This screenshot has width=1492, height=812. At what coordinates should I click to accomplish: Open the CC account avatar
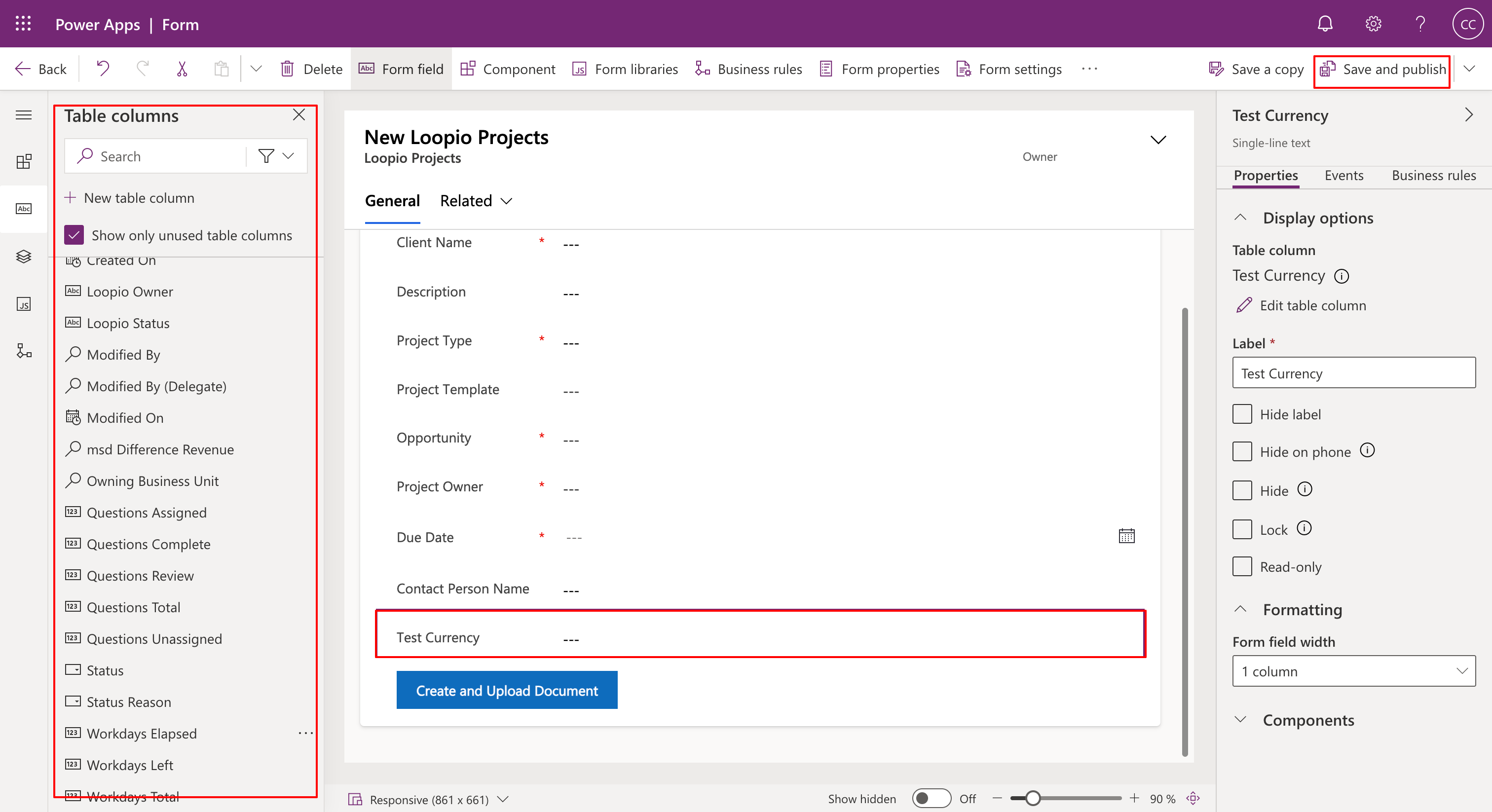pyautogui.click(x=1468, y=24)
